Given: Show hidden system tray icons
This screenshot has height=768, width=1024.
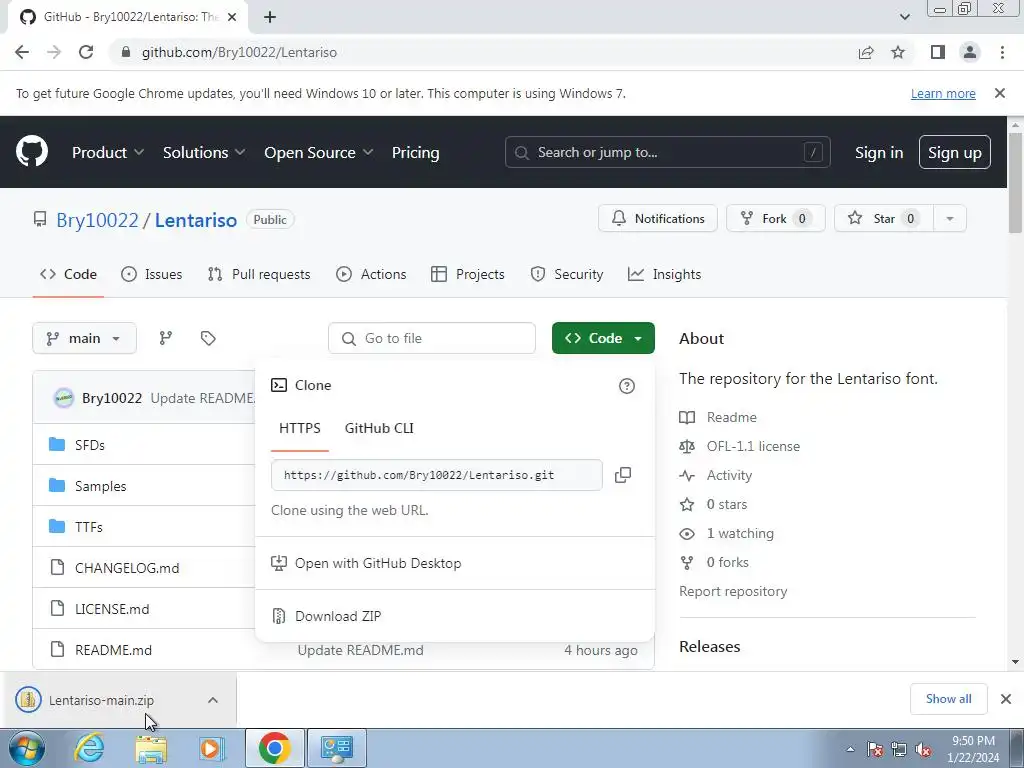Looking at the screenshot, I should pyautogui.click(x=850, y=750).
